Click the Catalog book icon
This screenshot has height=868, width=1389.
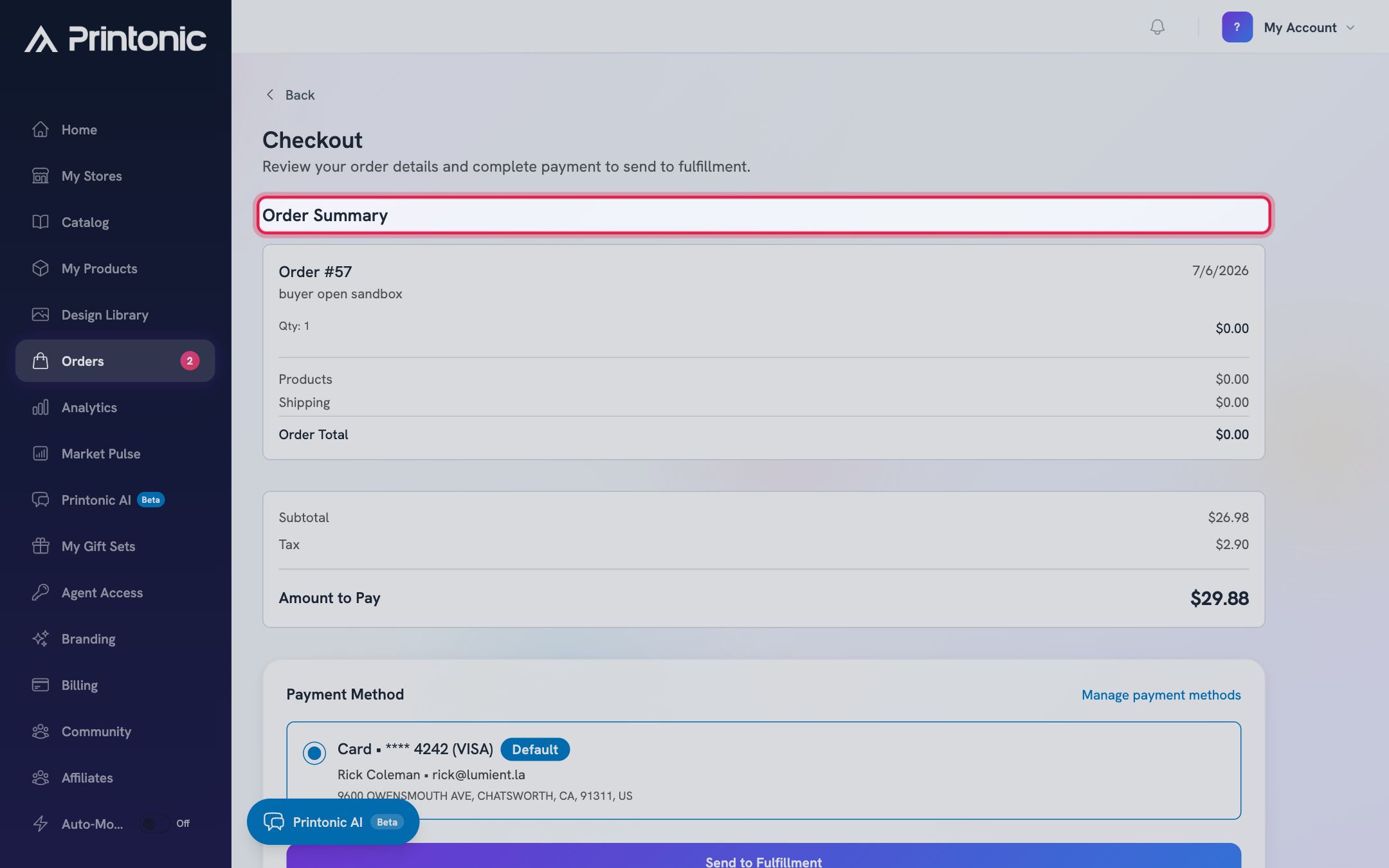coord(41,222)
